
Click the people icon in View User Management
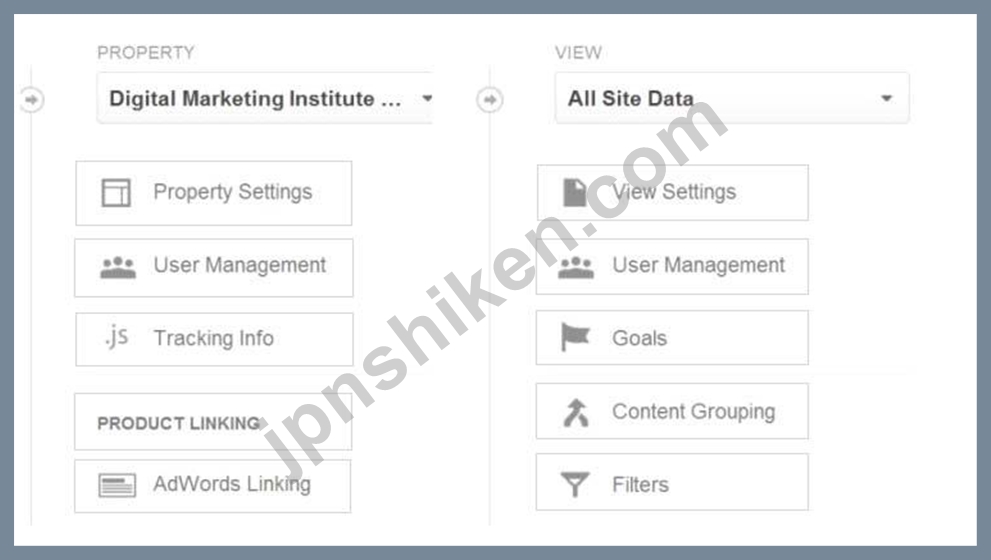576,267
